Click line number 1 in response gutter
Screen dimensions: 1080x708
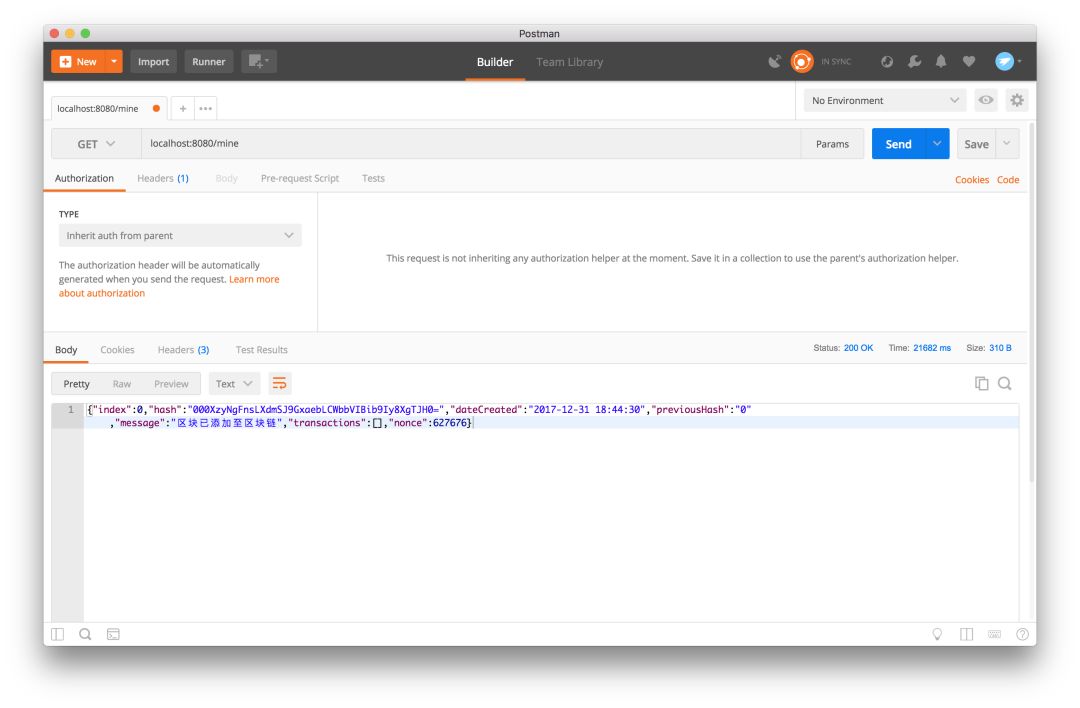point(70,410)
